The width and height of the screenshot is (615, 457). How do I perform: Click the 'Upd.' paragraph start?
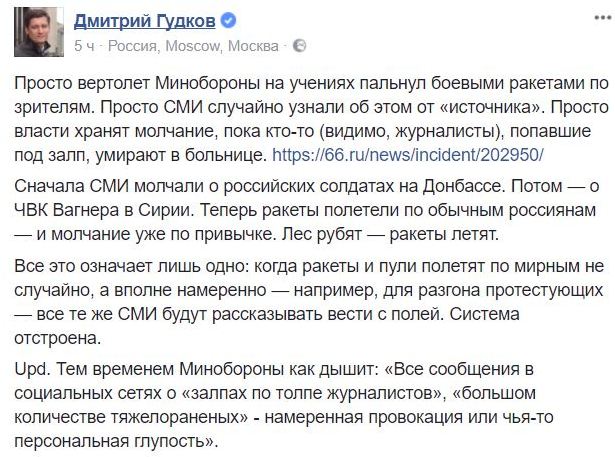point(32,370)
